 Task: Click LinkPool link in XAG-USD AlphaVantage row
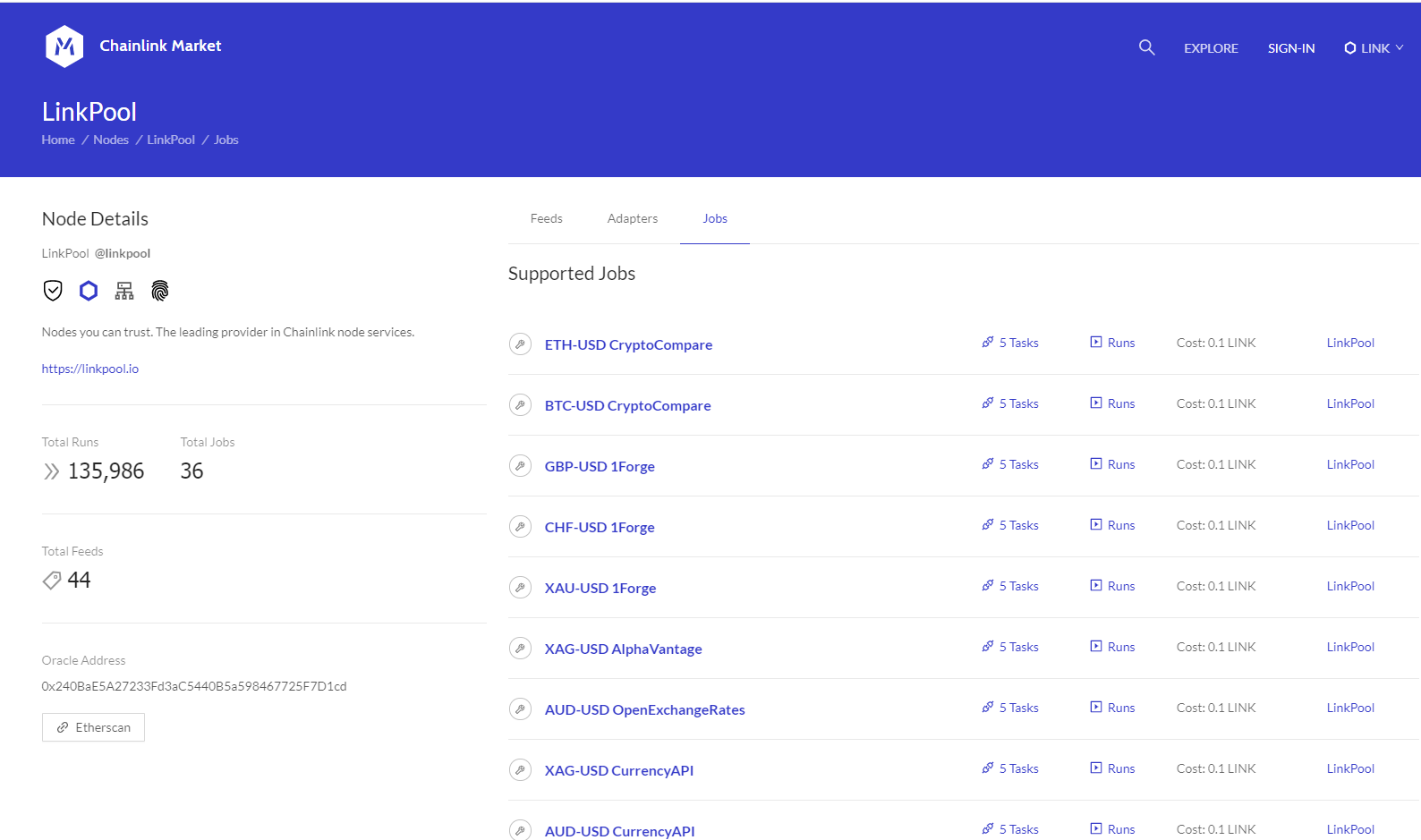pos(1350,647)
